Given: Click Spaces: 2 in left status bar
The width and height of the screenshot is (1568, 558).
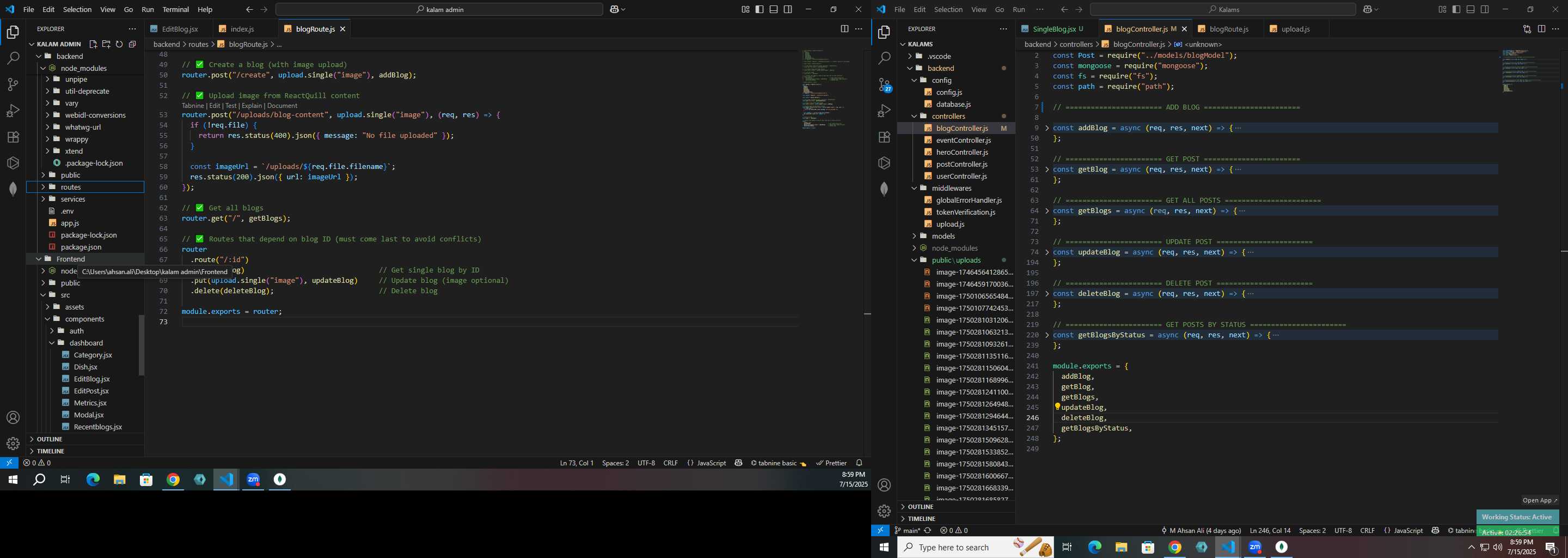Looking at the screenshot, I should (615, 463).
